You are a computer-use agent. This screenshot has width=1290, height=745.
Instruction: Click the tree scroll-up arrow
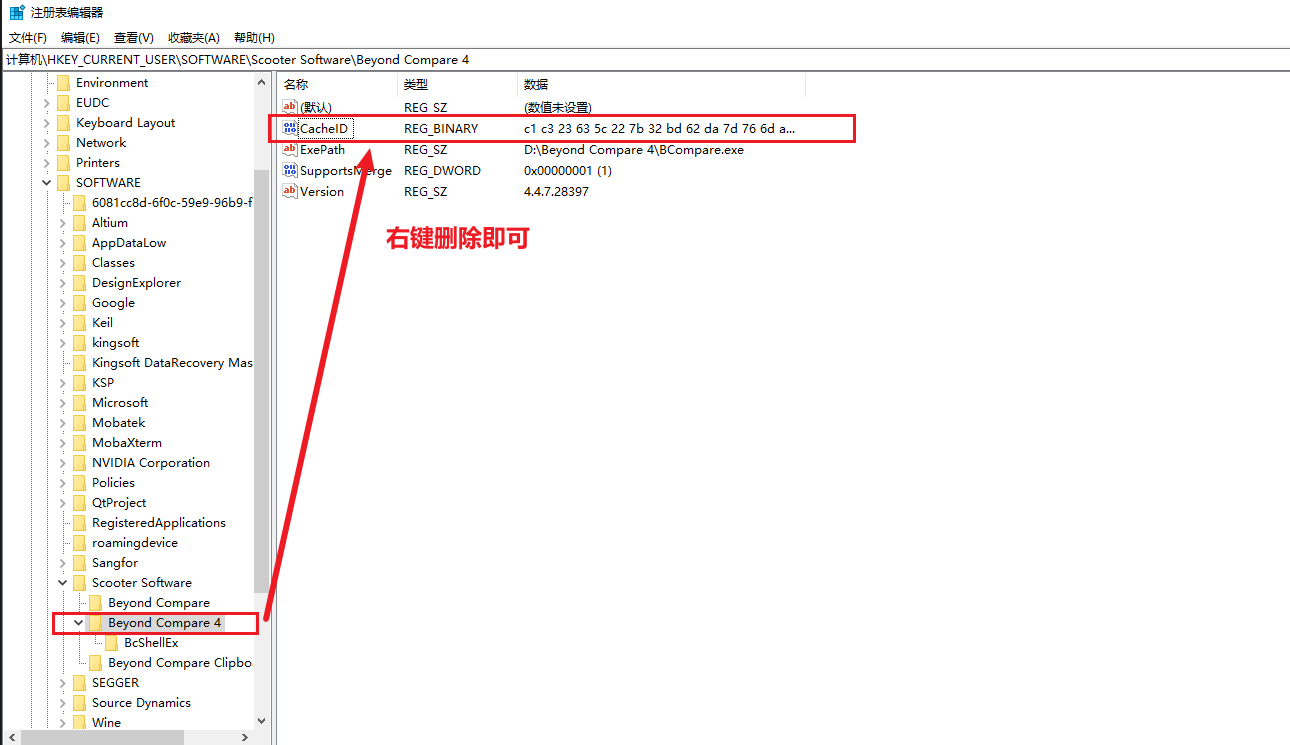click(262, 83)
